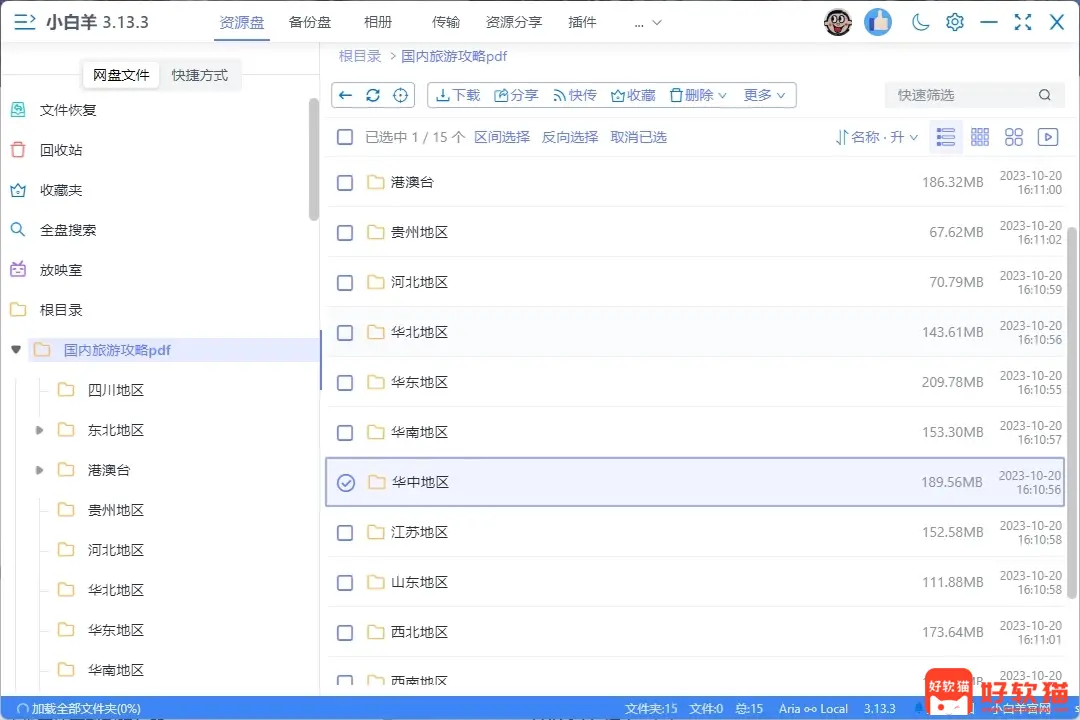This screenshot has width=1080, height=720.
Task: Click the file list vertical scrollbar
Action: click(x=1072, y=413)
